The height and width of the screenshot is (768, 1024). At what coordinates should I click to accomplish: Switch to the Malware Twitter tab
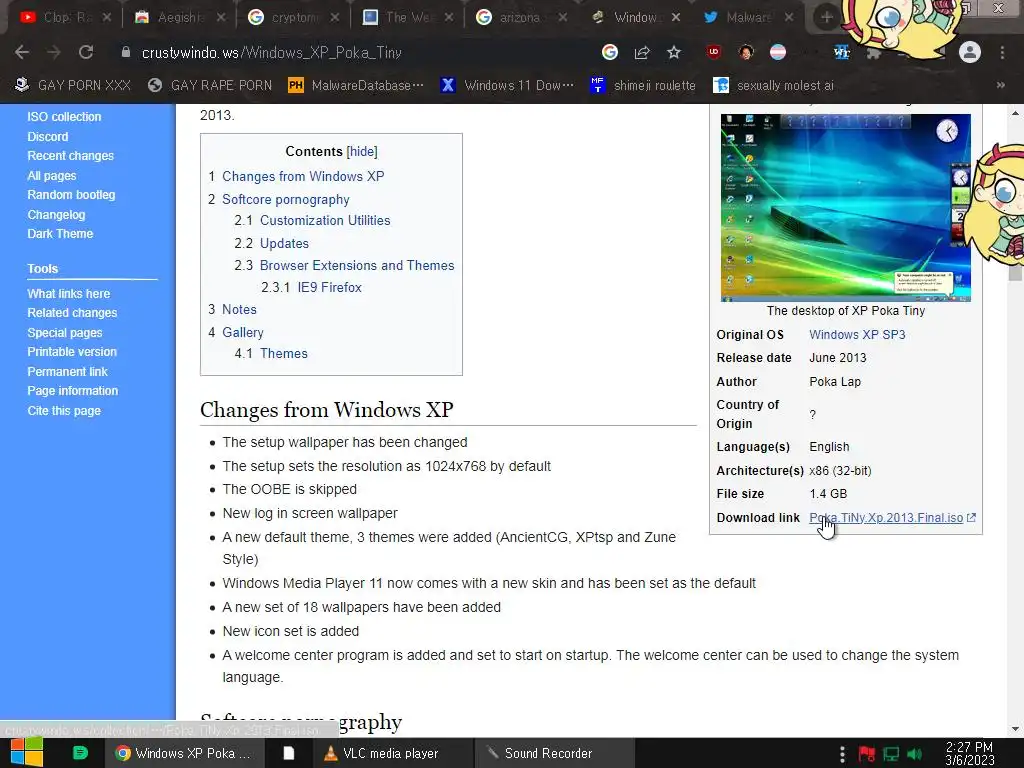pyautogui.click(x=748, y=18)
